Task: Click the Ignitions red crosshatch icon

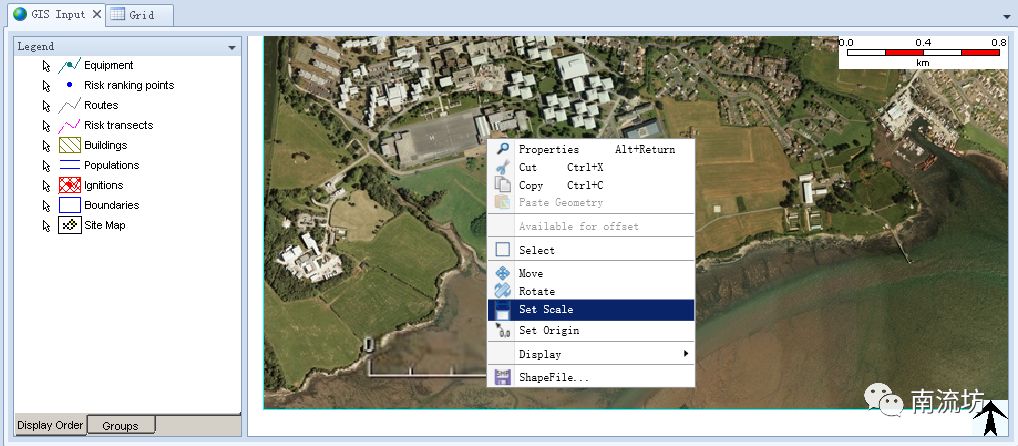Action: [69, 186]
